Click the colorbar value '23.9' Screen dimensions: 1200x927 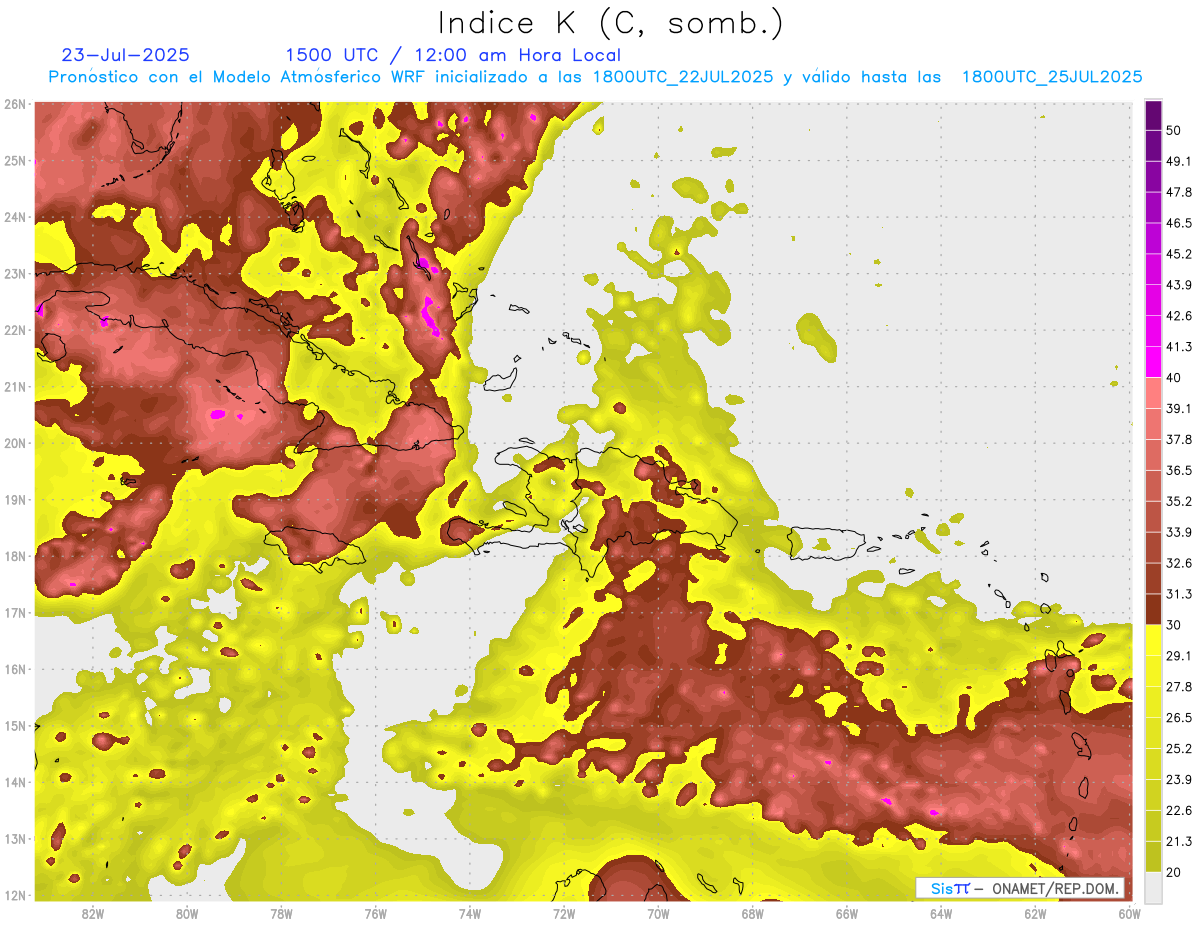click(1179, 780)
